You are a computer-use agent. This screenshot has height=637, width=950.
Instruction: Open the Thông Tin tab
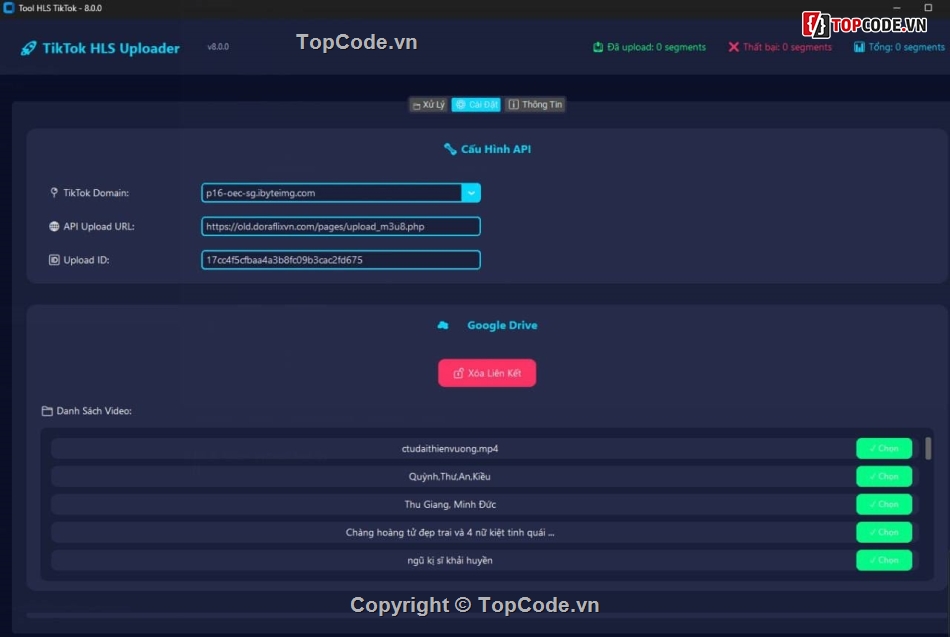535,103
